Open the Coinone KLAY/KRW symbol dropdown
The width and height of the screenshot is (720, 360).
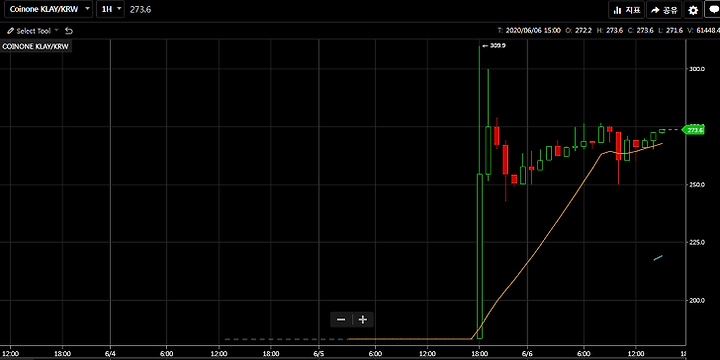(x=48, y=9)
